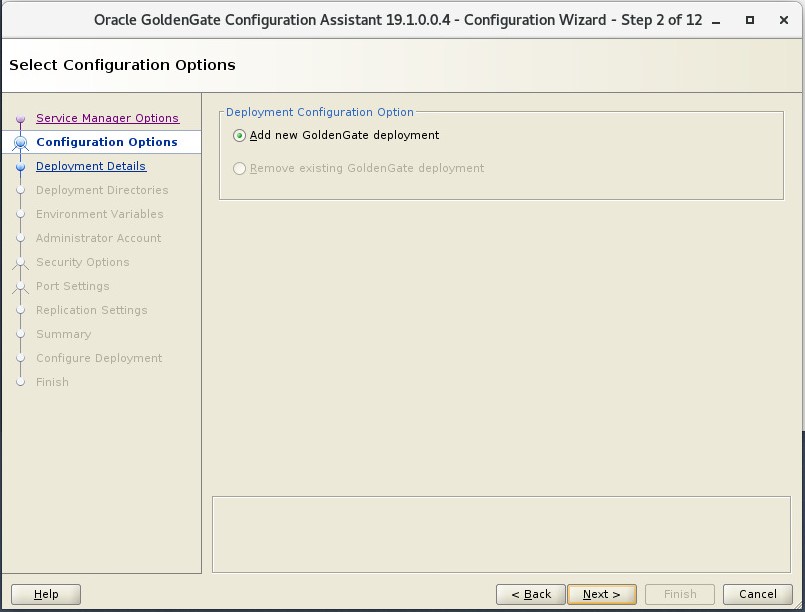Viewport: 805px width, 612px height.
Task: Click Summary step label
Action: click(x=63, y=334)
